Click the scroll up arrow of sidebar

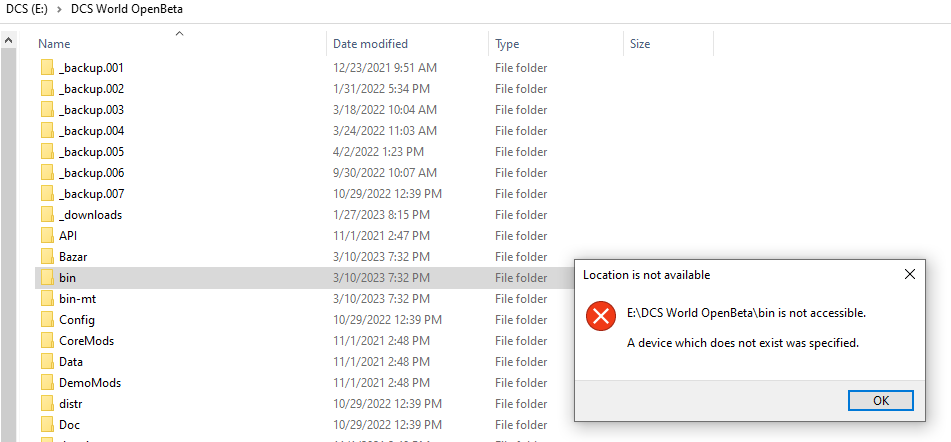8,41
